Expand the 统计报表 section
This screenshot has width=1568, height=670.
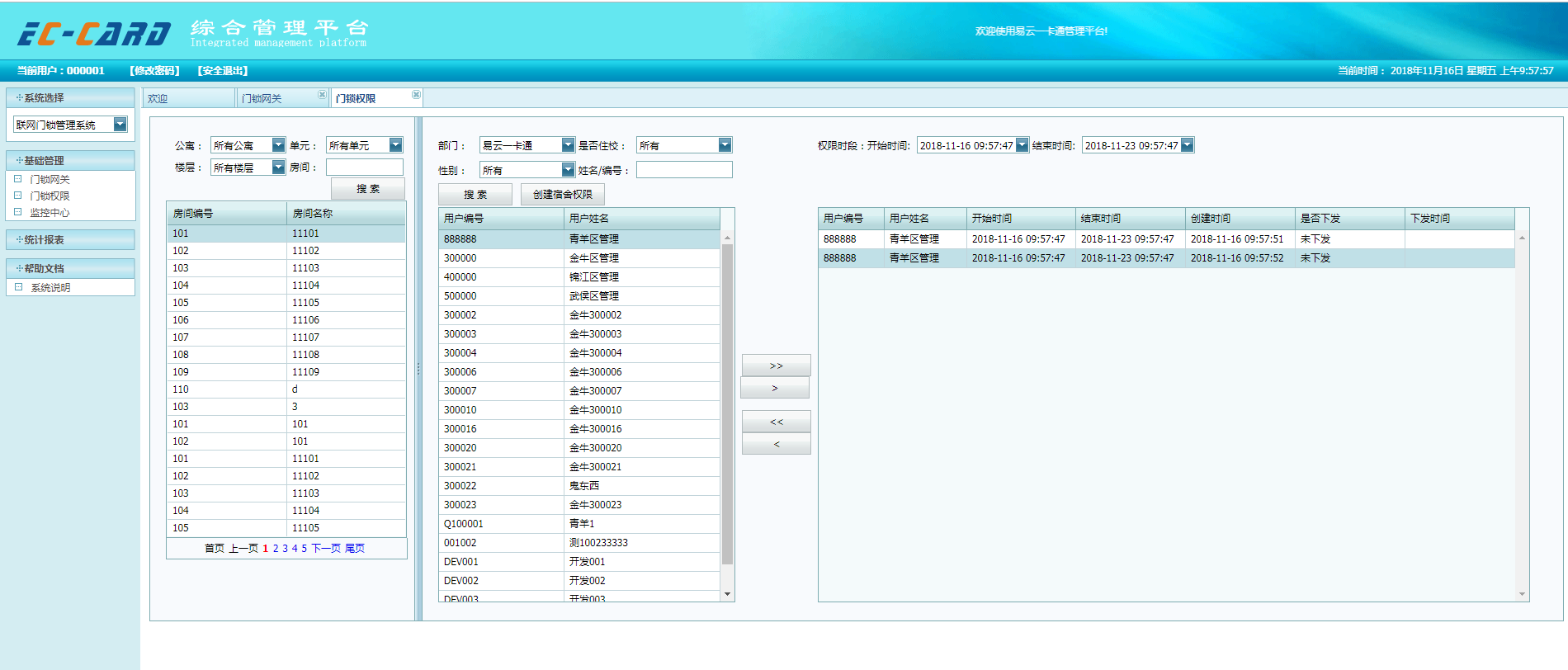point(70,239)
